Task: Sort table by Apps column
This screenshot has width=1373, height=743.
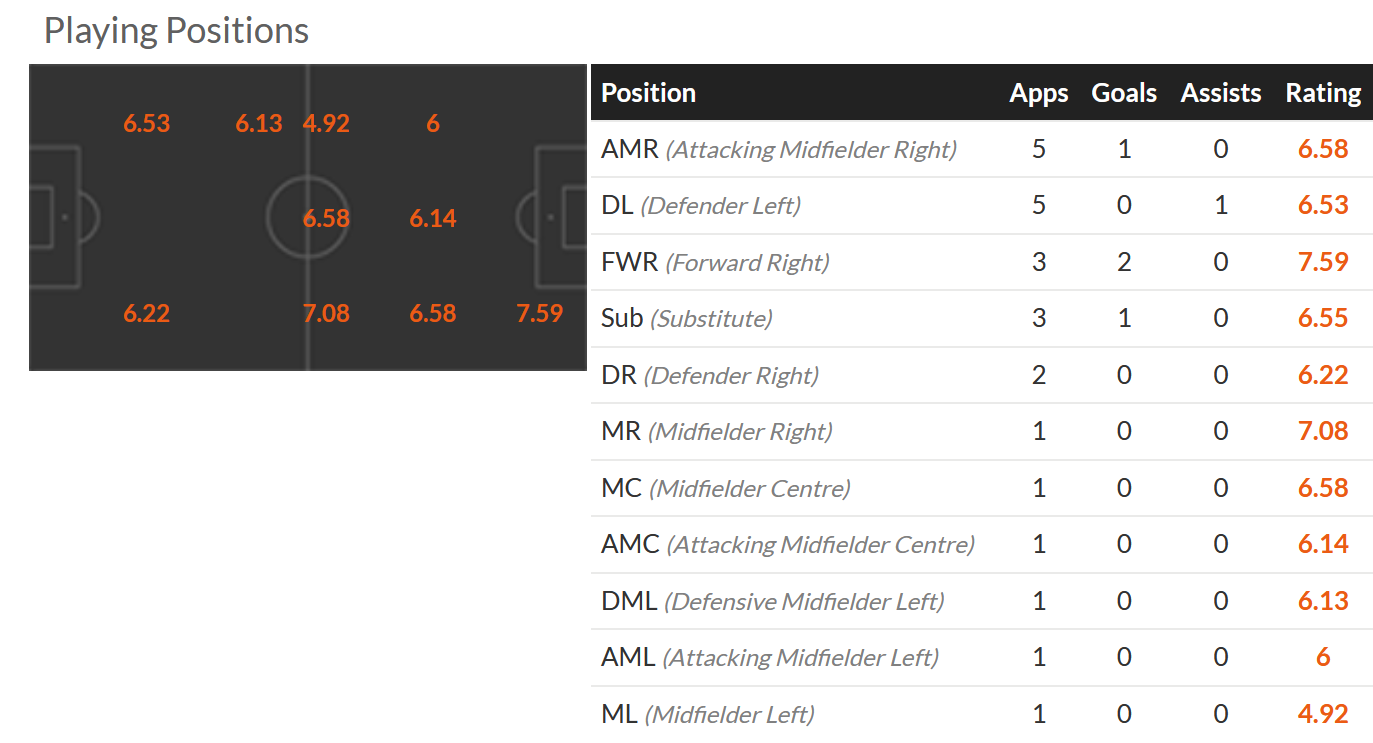Action: (1038, 93)
